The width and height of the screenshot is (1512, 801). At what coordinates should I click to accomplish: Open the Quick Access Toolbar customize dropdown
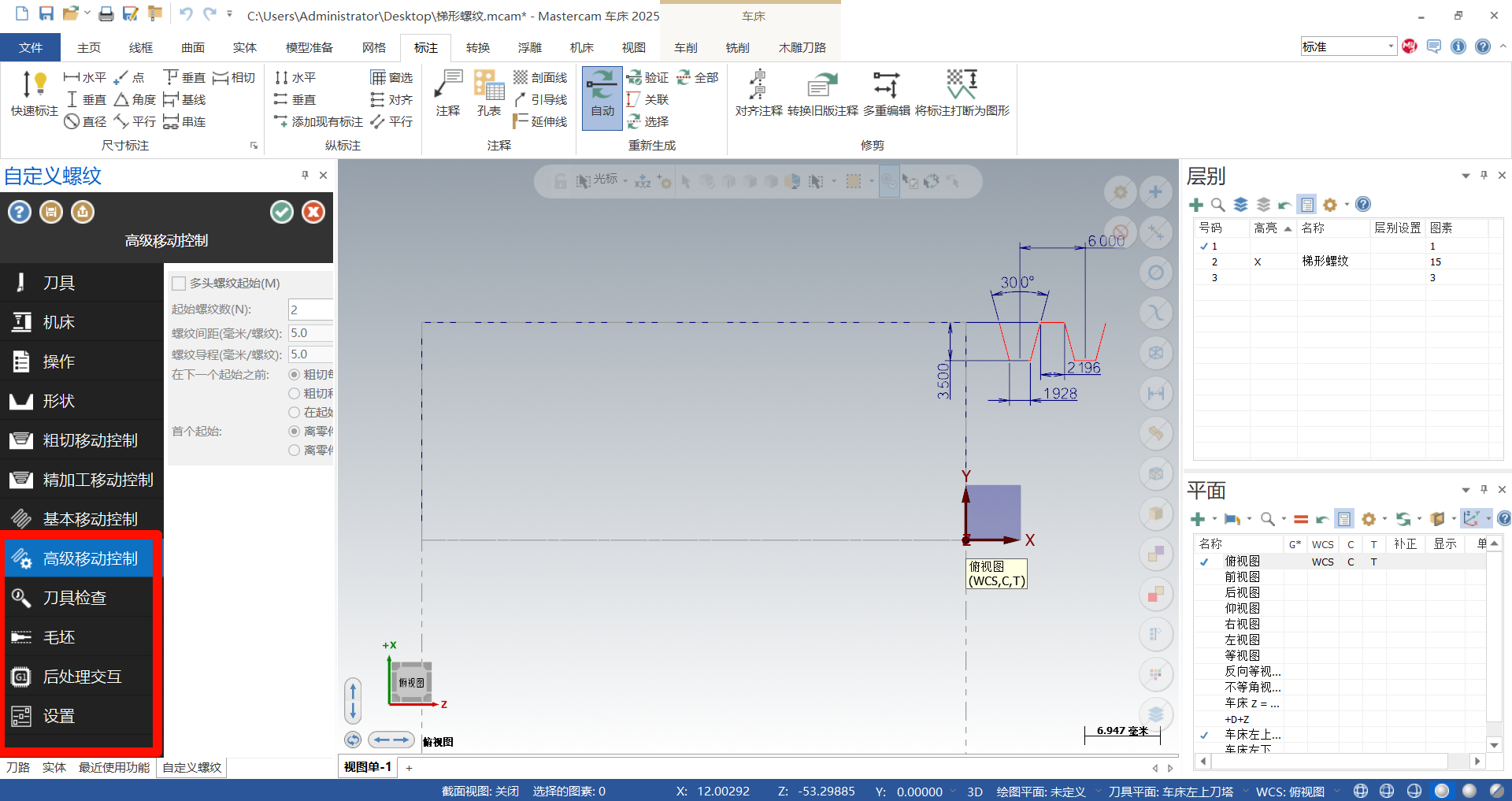(229, 13)
